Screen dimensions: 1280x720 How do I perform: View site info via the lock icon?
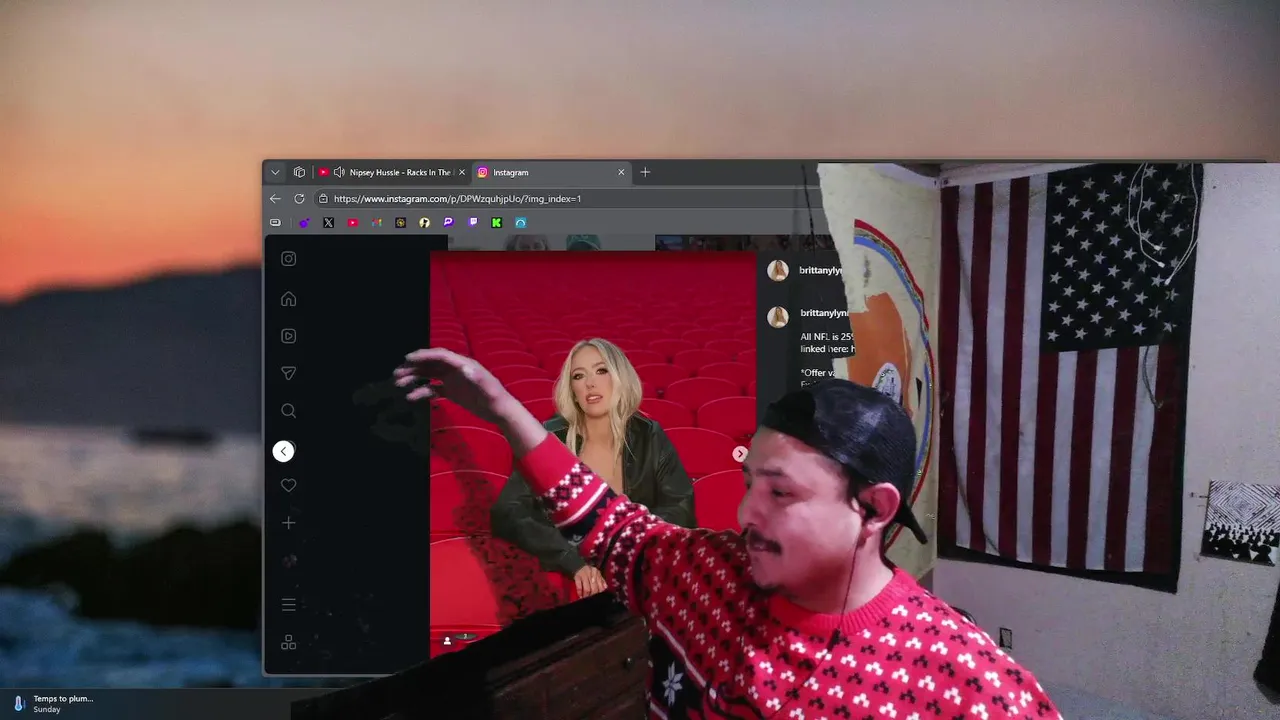point(323,198)
